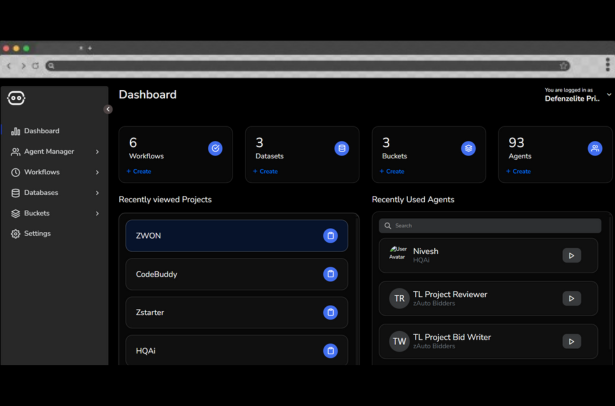This screenshot has height=406, width=615.
Task: Click the TW avatar circle
Action: [x=399, y=341]
